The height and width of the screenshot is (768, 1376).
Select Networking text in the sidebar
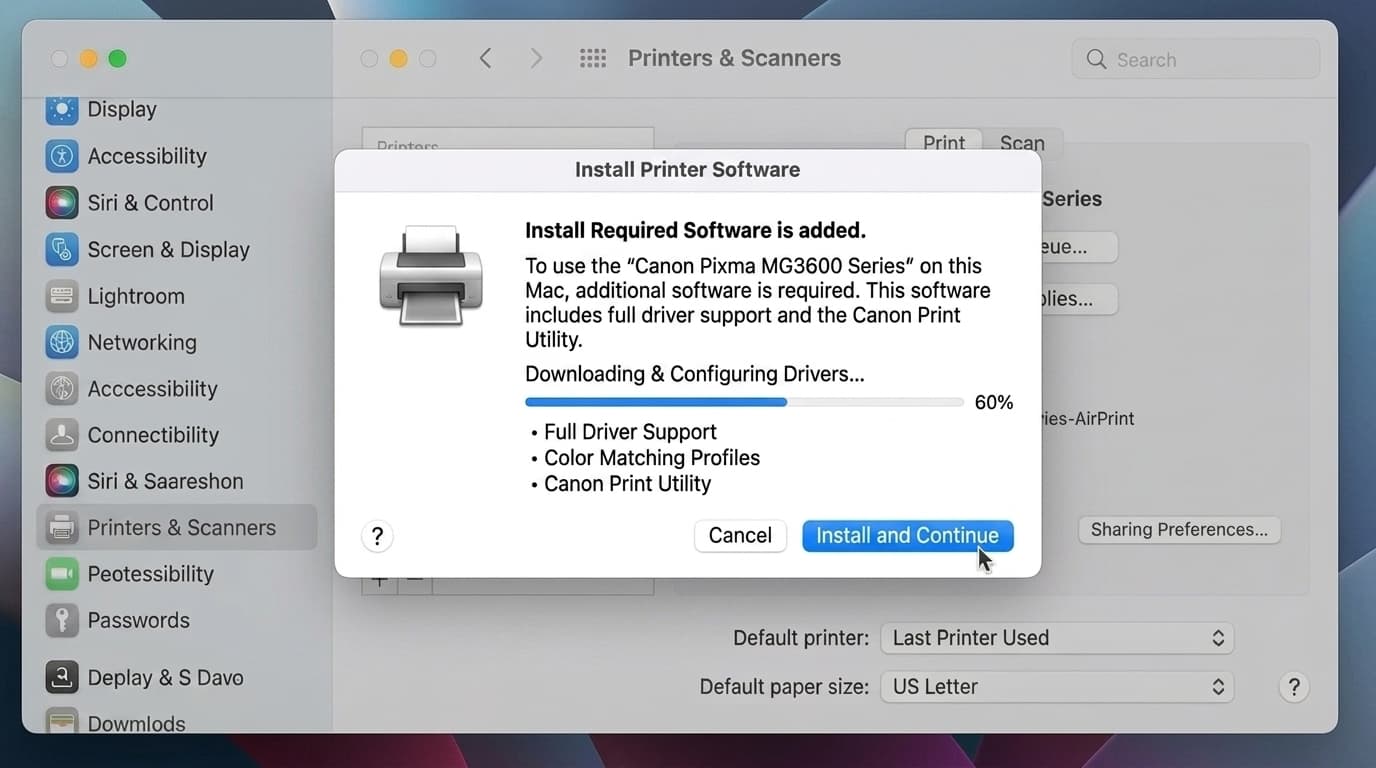click(142, 342)
